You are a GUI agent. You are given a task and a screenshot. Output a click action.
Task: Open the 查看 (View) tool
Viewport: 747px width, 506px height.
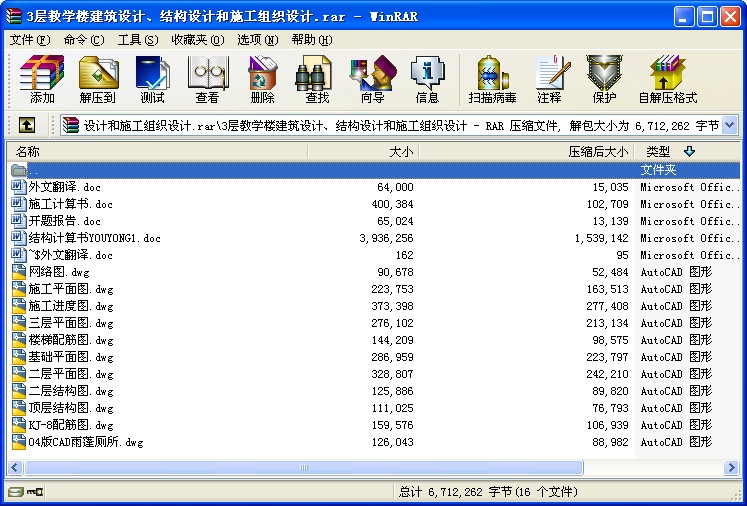coord(207,79)
